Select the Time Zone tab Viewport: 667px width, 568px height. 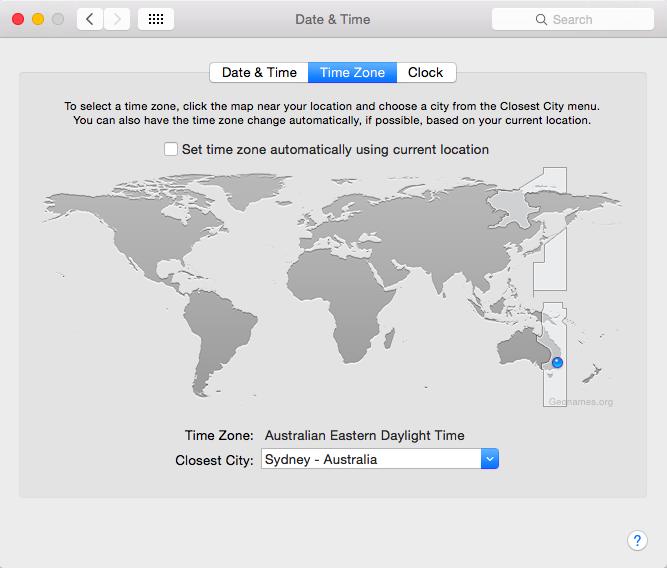pyautogui.click(x=352, y=72)
